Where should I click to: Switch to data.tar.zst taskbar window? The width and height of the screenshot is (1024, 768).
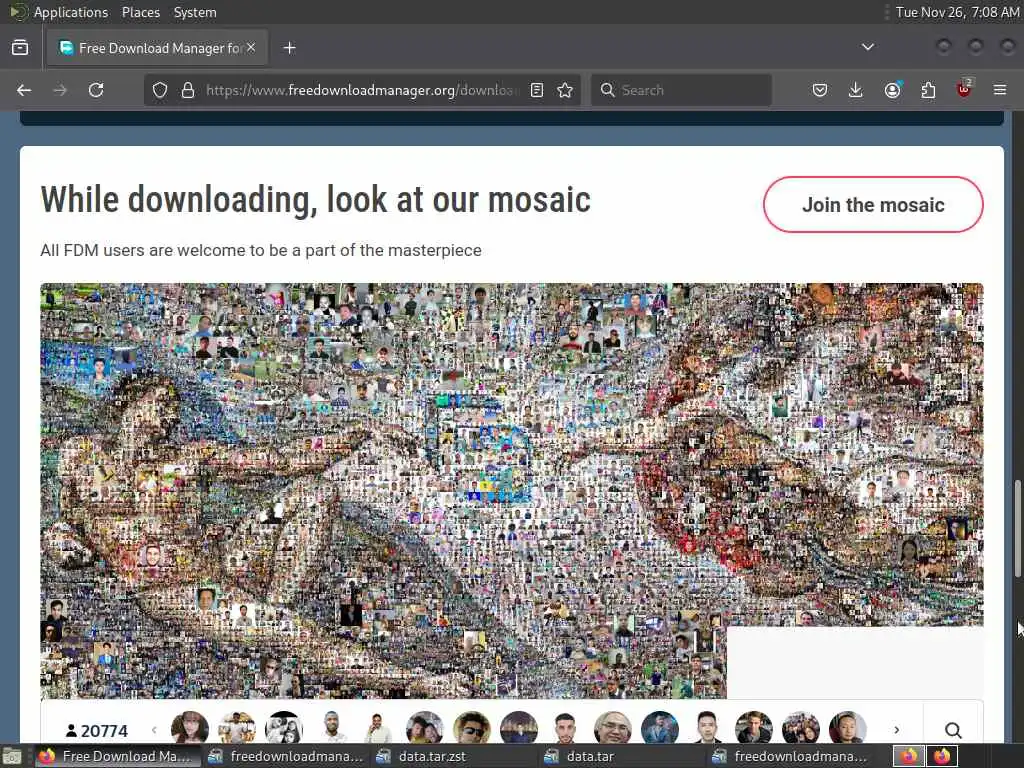(x=455, y=756)
